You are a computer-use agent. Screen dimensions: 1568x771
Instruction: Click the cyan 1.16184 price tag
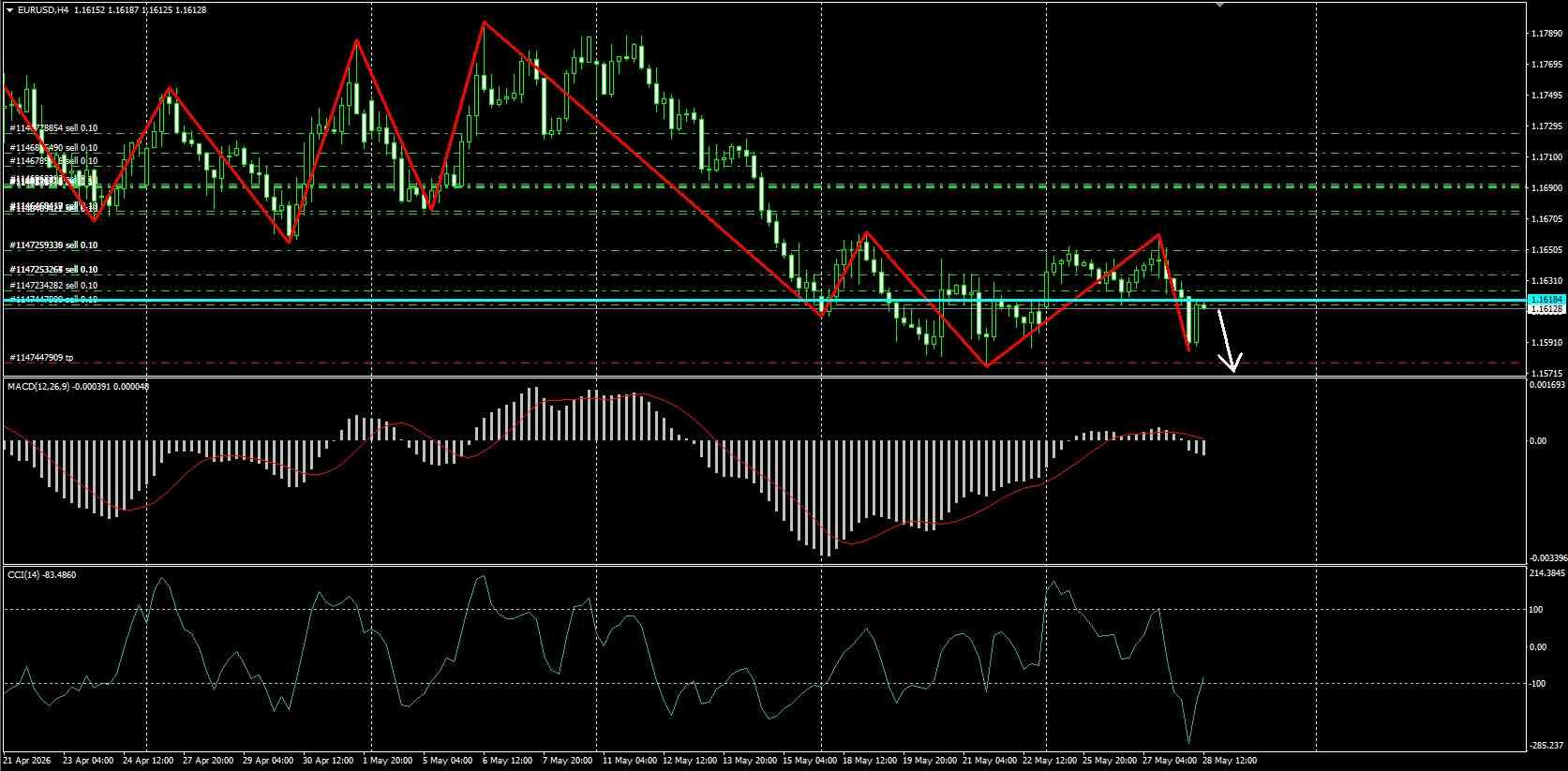[1546, 299]
